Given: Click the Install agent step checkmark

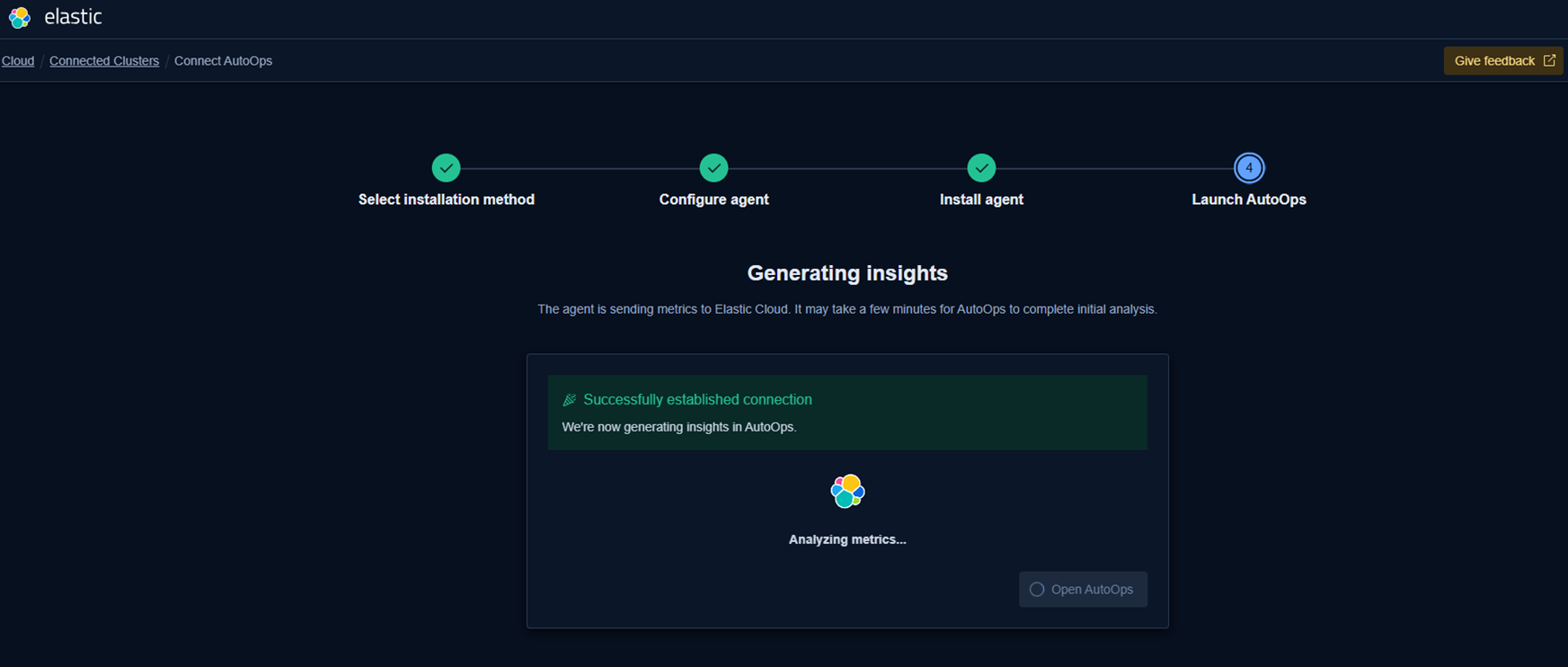Looking at the screenshot, I should point(981,168).
